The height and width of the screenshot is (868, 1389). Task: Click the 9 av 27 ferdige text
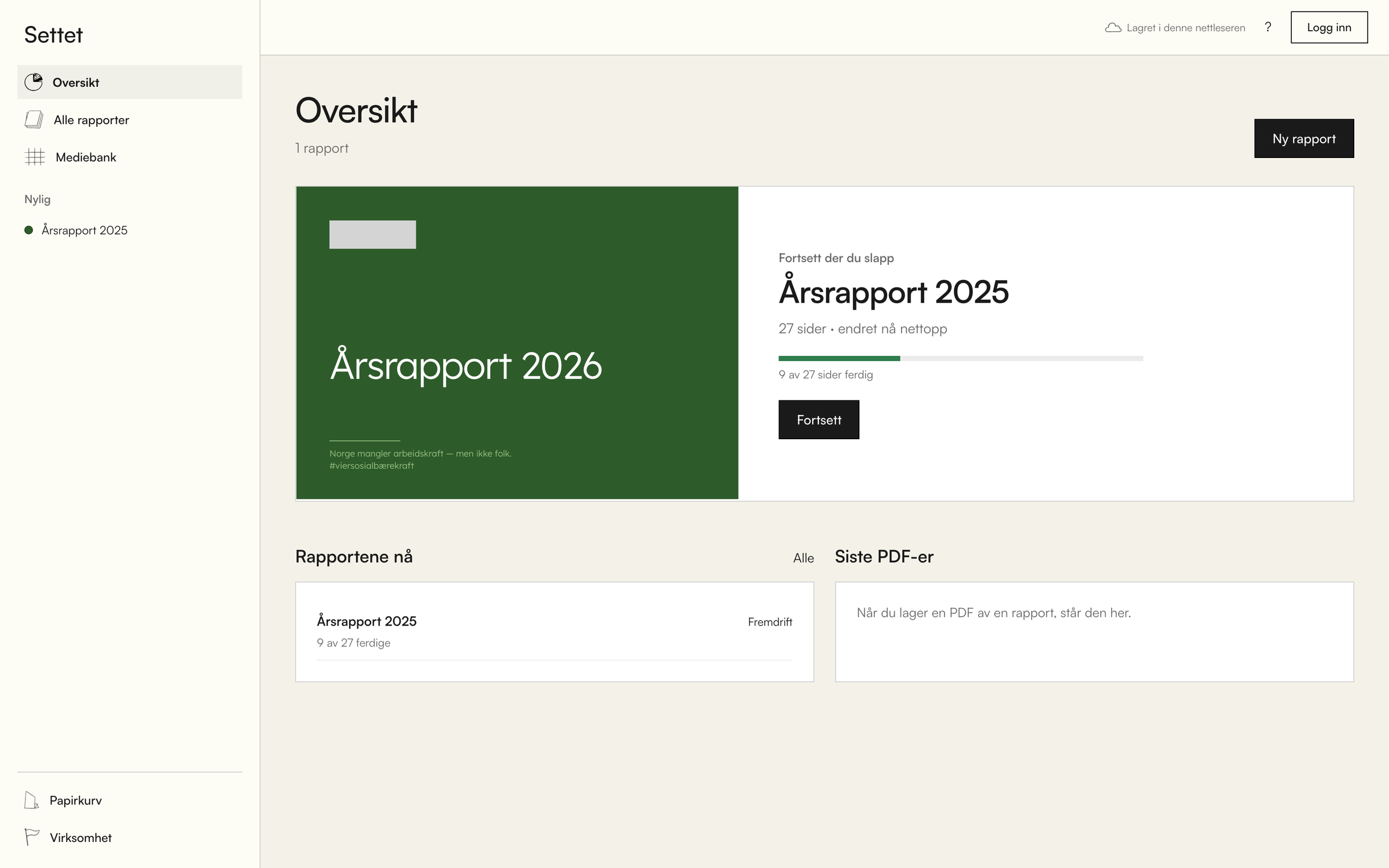coord(354,643)
